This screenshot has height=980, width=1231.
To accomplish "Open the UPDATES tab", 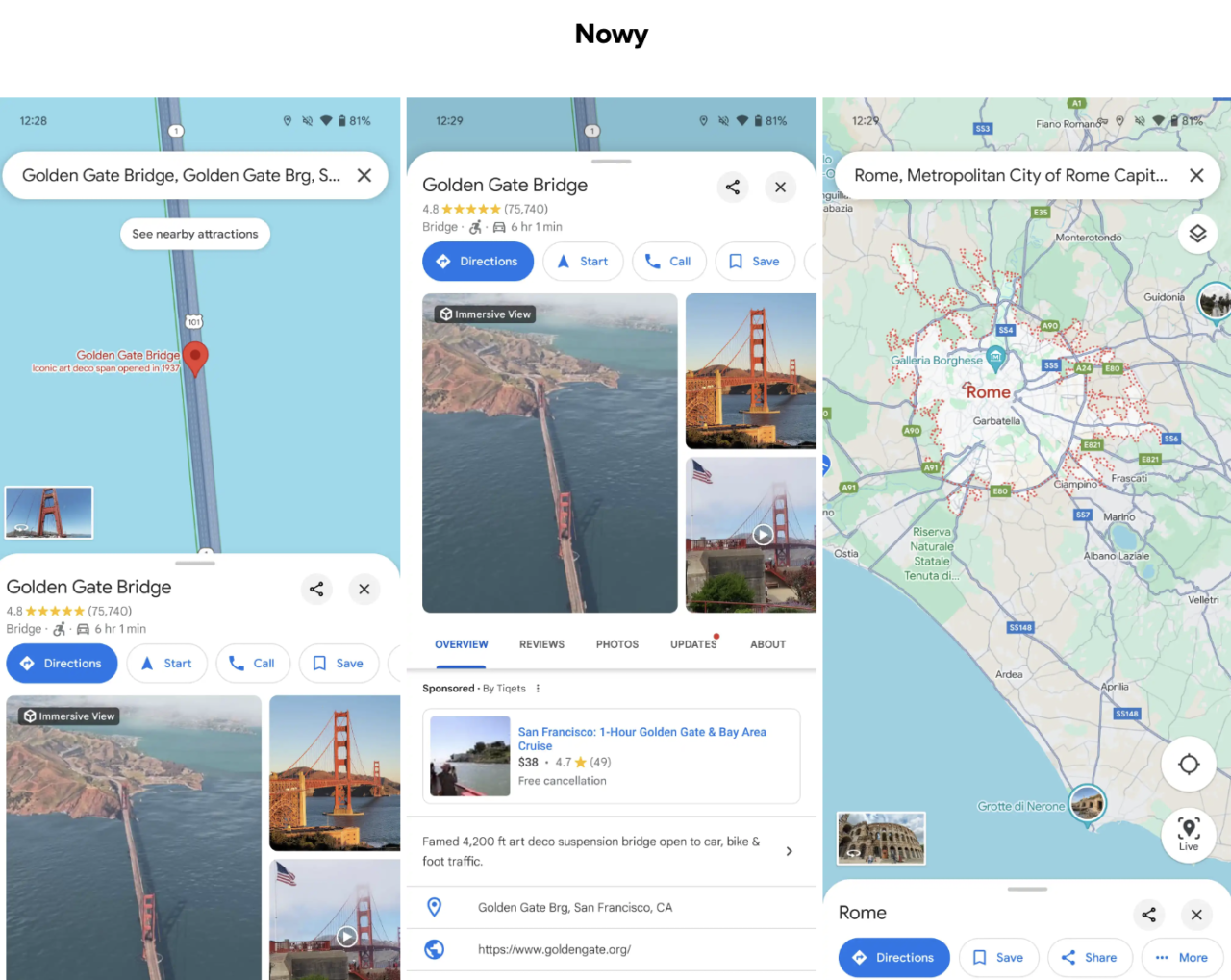I will 693,644.
